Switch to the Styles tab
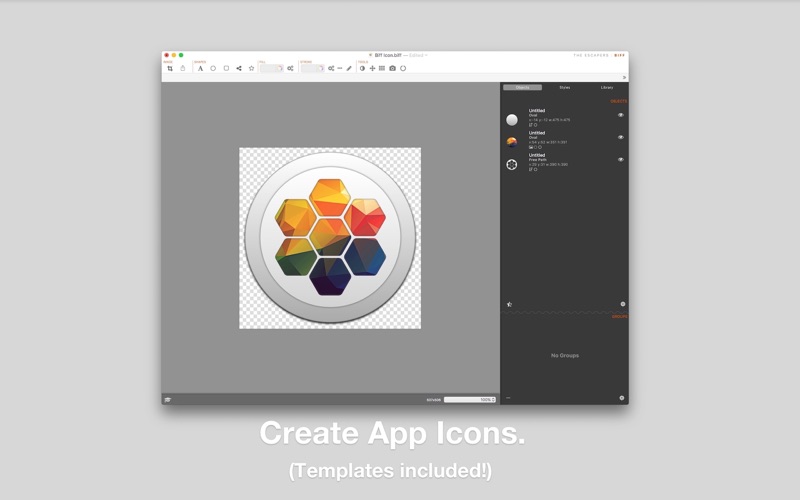The image size is (800, 500). point(565,87)
